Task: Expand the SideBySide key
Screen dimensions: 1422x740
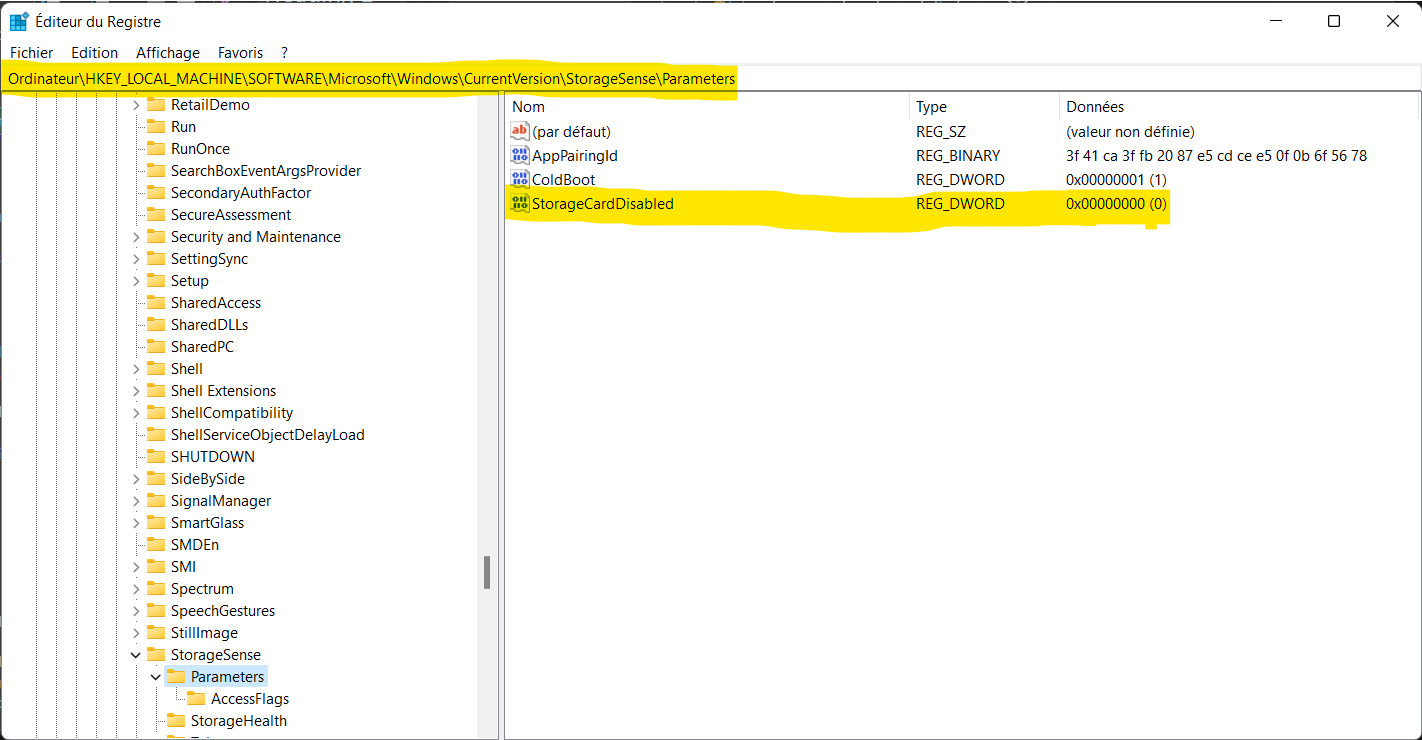Action: click(x=136, y=479)
